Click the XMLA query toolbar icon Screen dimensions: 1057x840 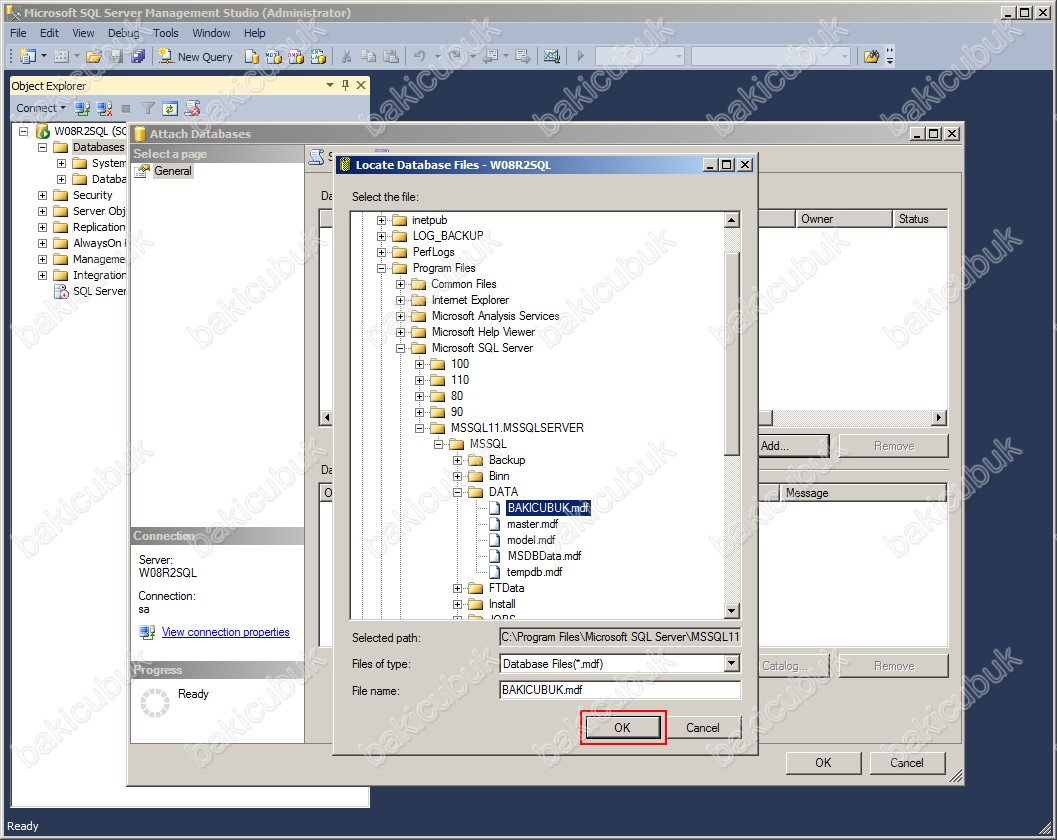coord(318,57)
